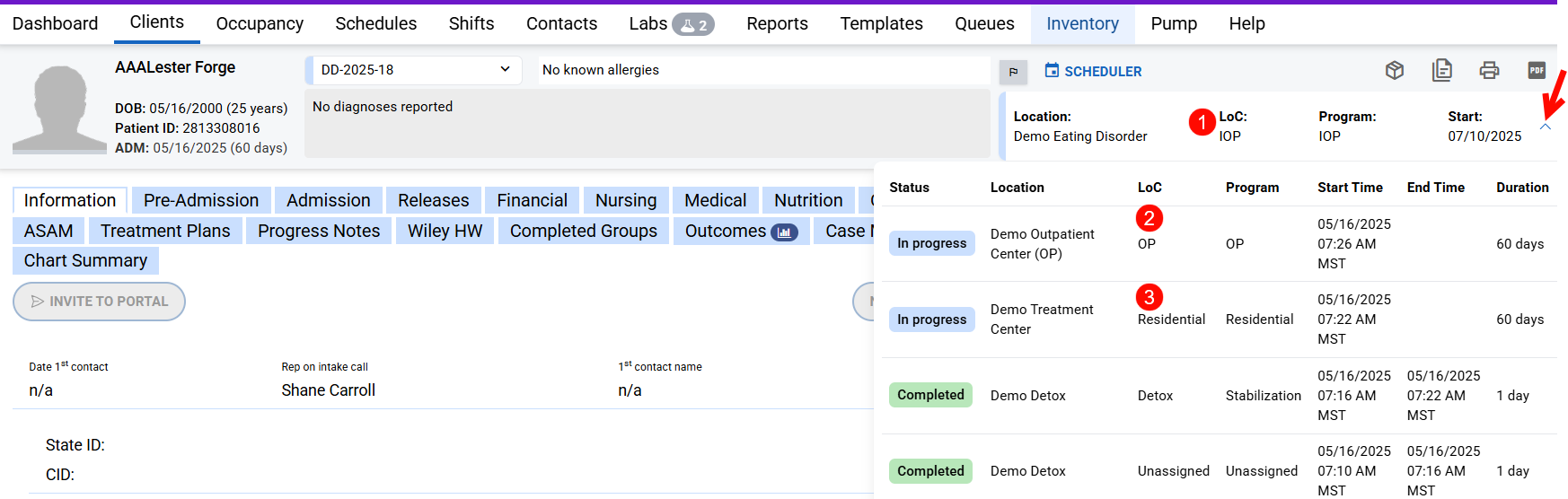Open the Inventory menu

click(1082, 23)
